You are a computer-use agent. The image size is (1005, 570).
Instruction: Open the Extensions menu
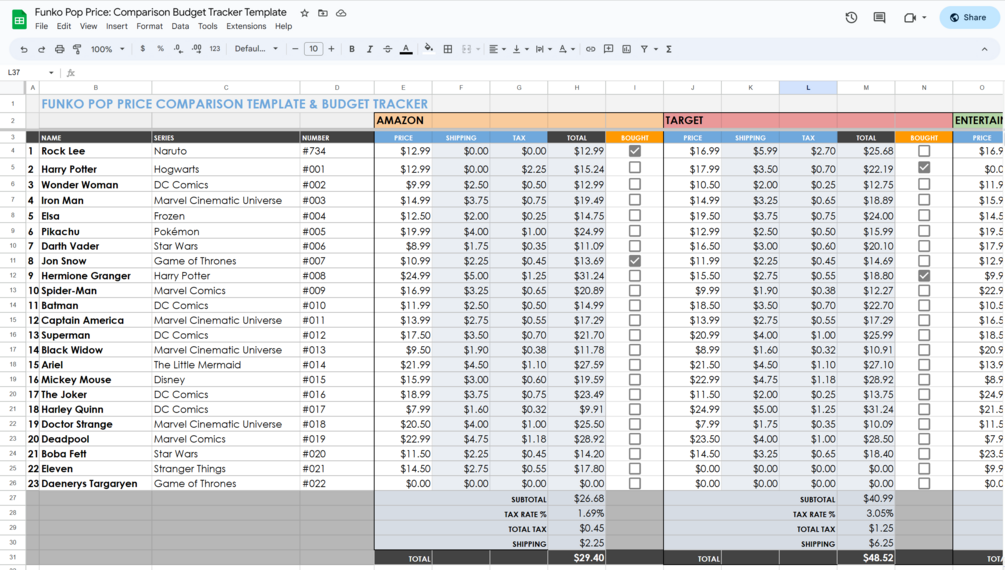point(246,26)
